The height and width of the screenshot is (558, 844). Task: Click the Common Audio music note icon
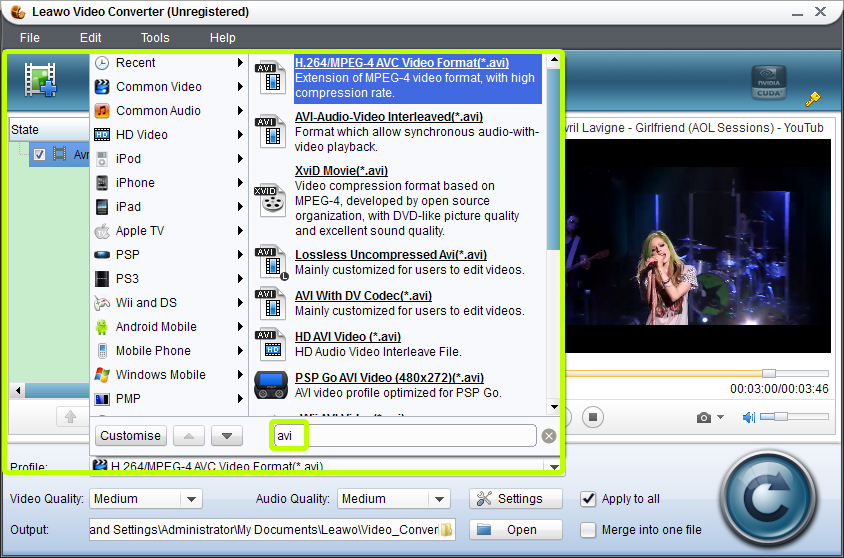click(102, 111)
